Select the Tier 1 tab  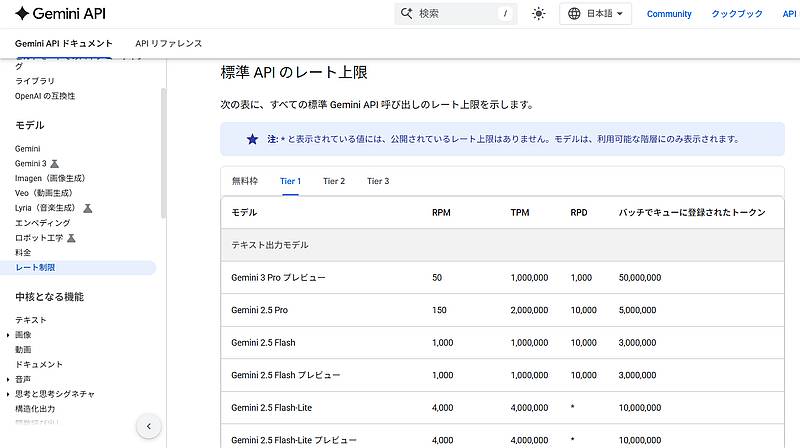[x=290, y=181]
